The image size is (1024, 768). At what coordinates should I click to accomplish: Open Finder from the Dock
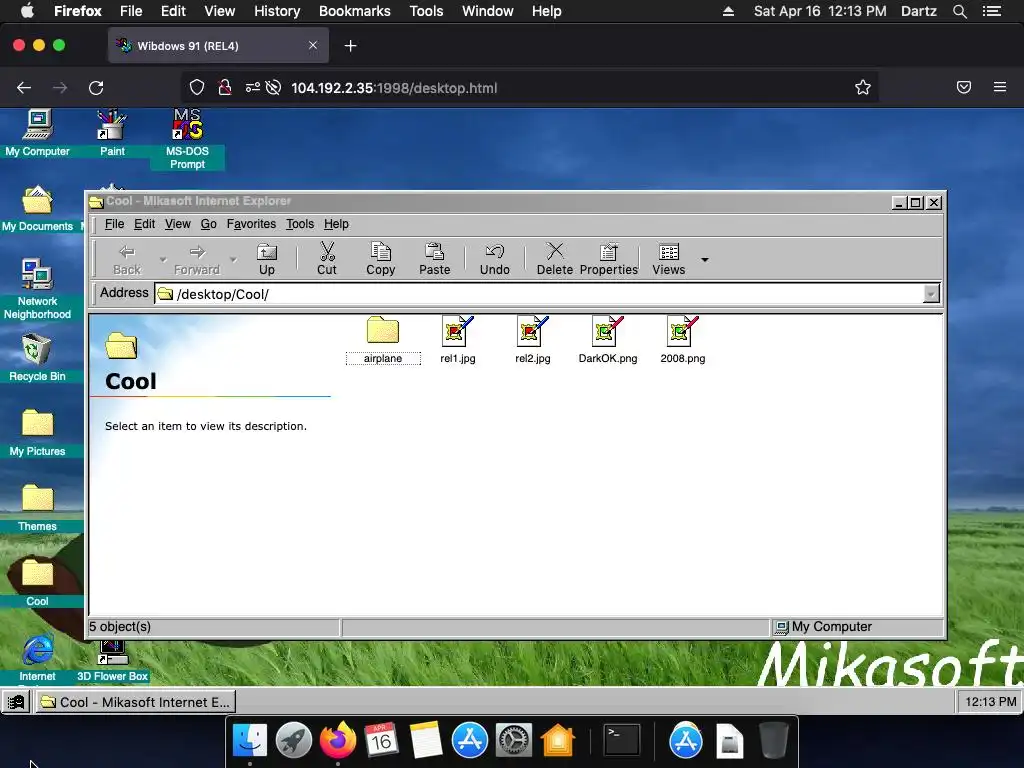coord(250,741)
